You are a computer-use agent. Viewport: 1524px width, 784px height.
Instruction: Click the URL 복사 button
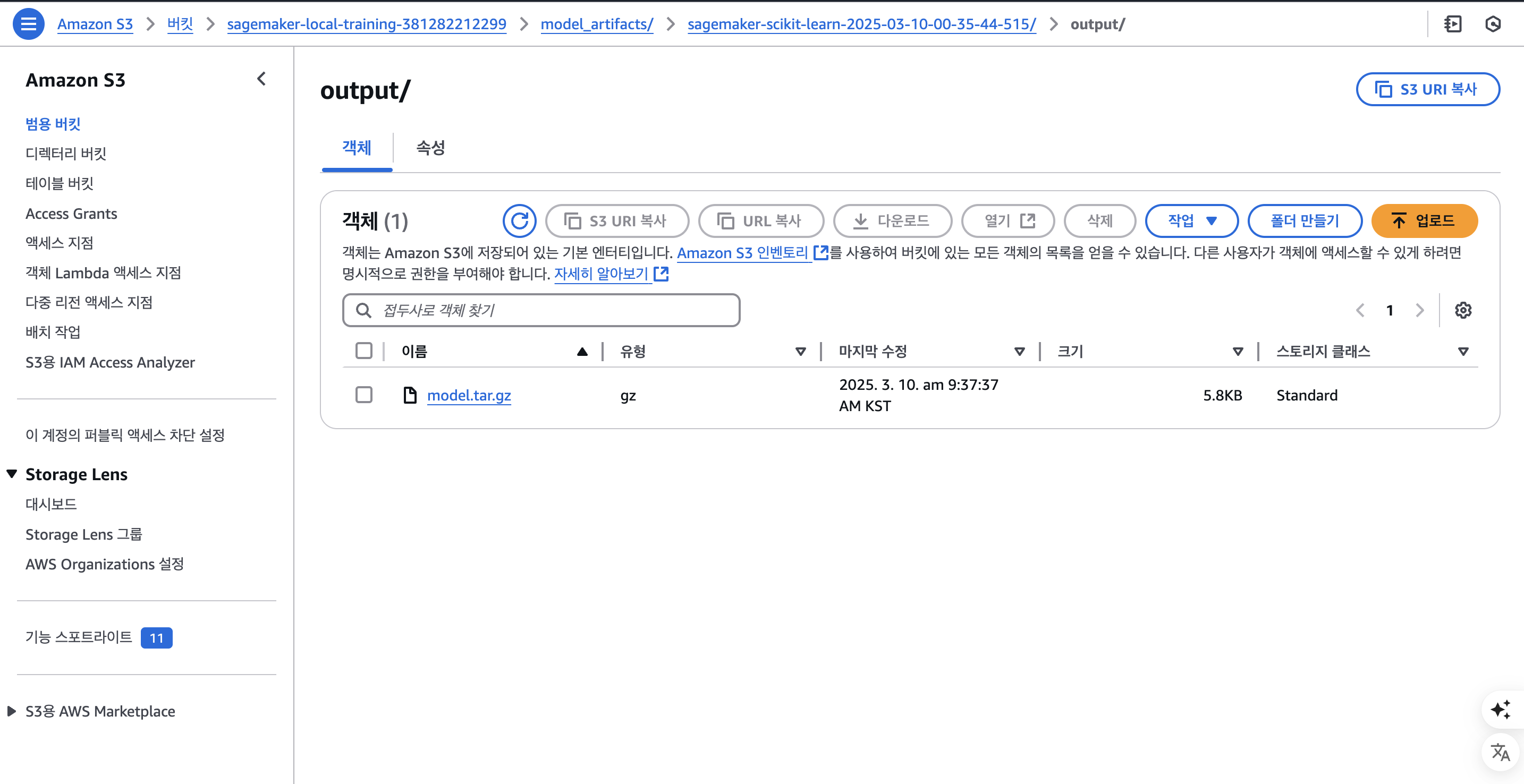point(761,221)
